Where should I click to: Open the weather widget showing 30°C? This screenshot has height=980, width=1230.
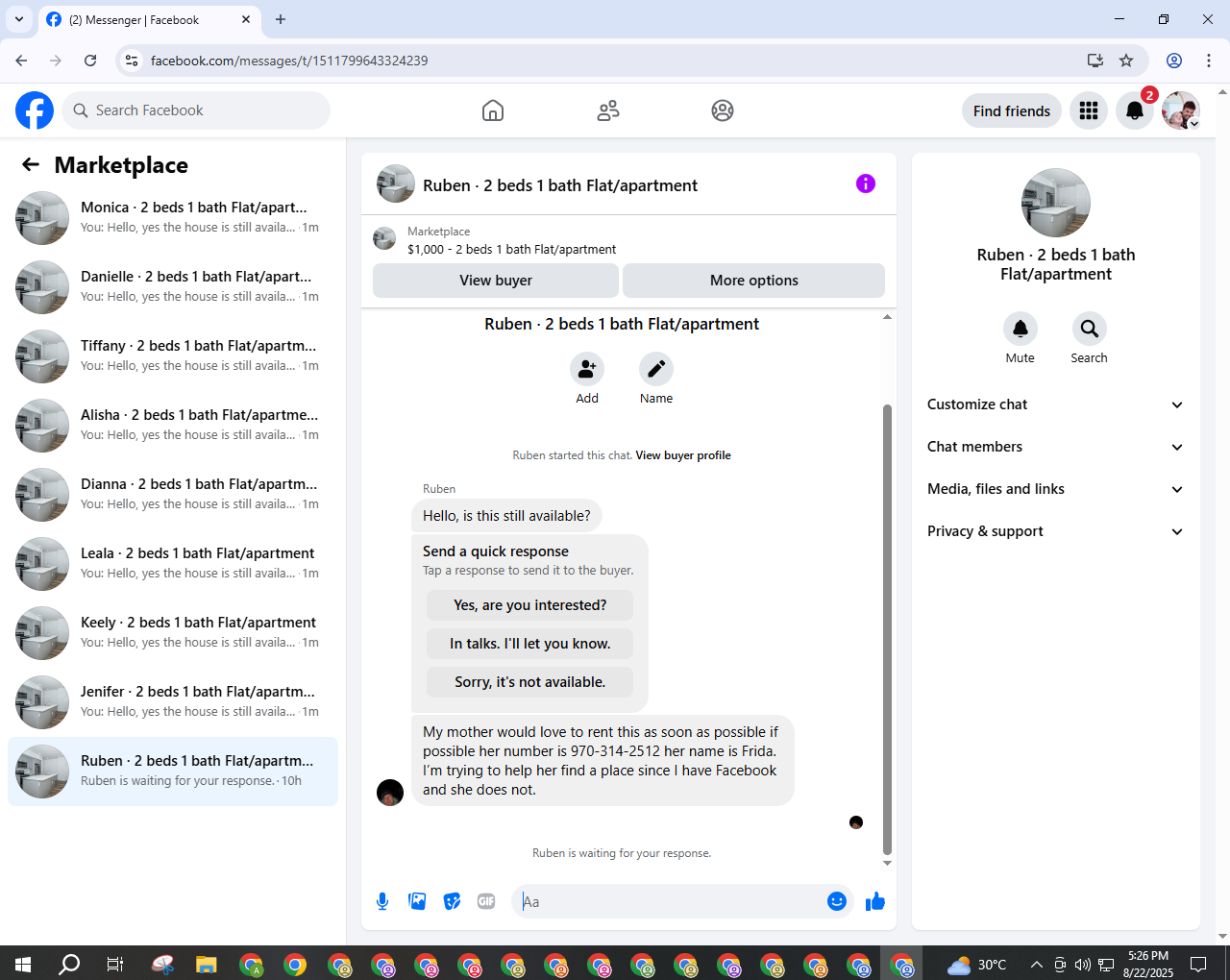click(976, 964)
